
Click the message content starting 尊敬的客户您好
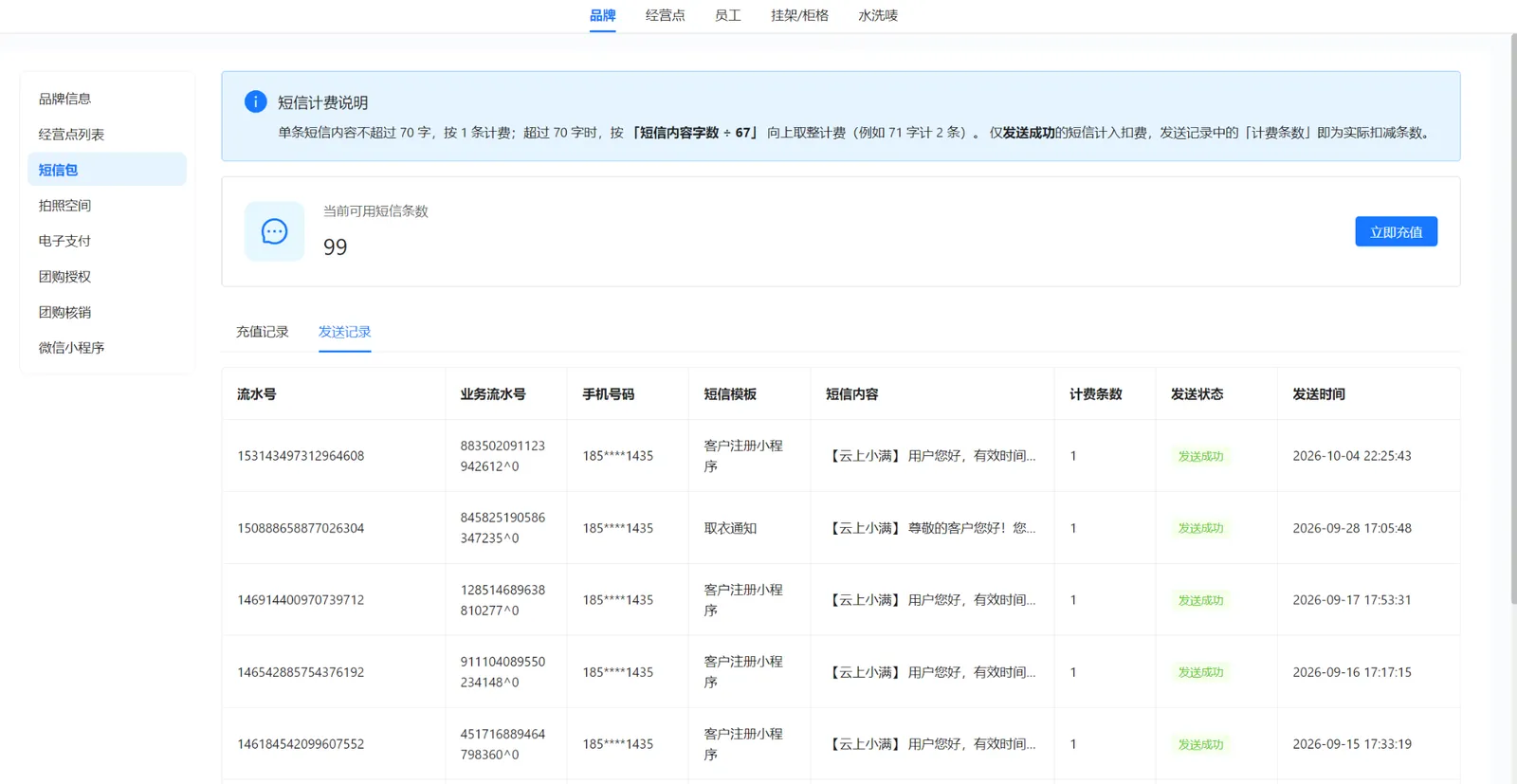click(931, 528)
